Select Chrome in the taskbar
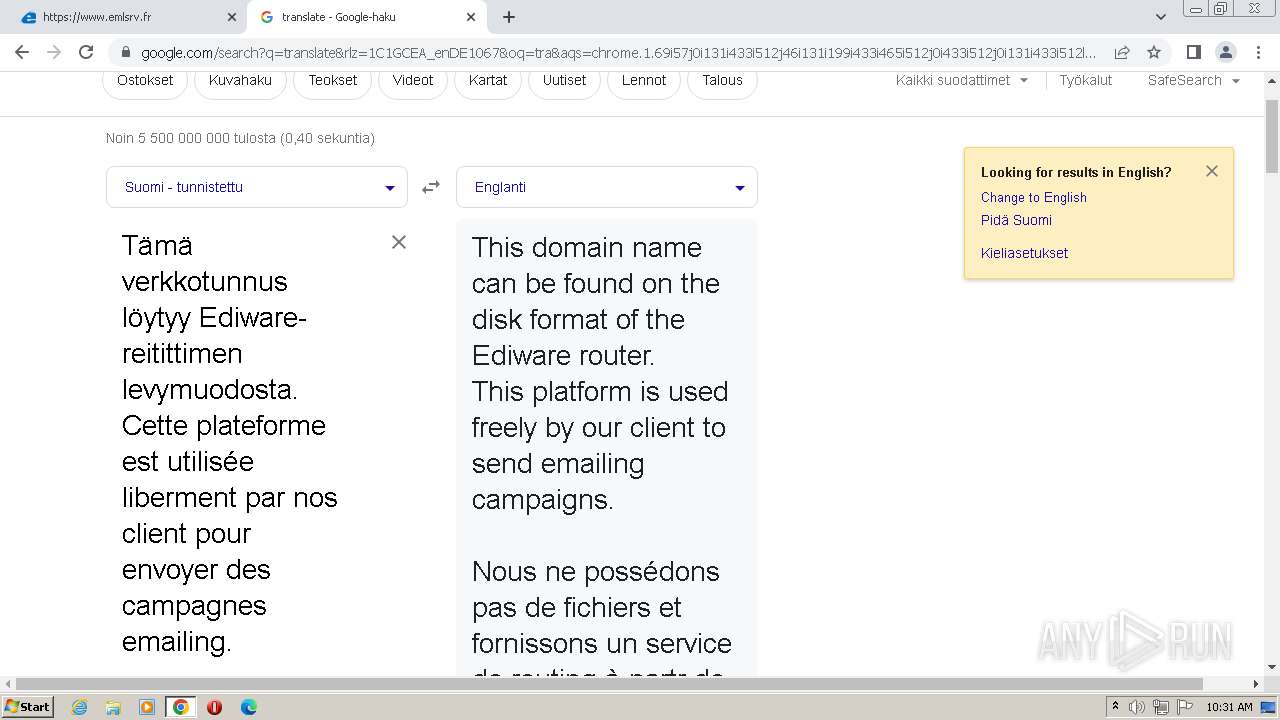This screenshot has height=720, width=1280. pyautogui.click(x=181, y=707)
